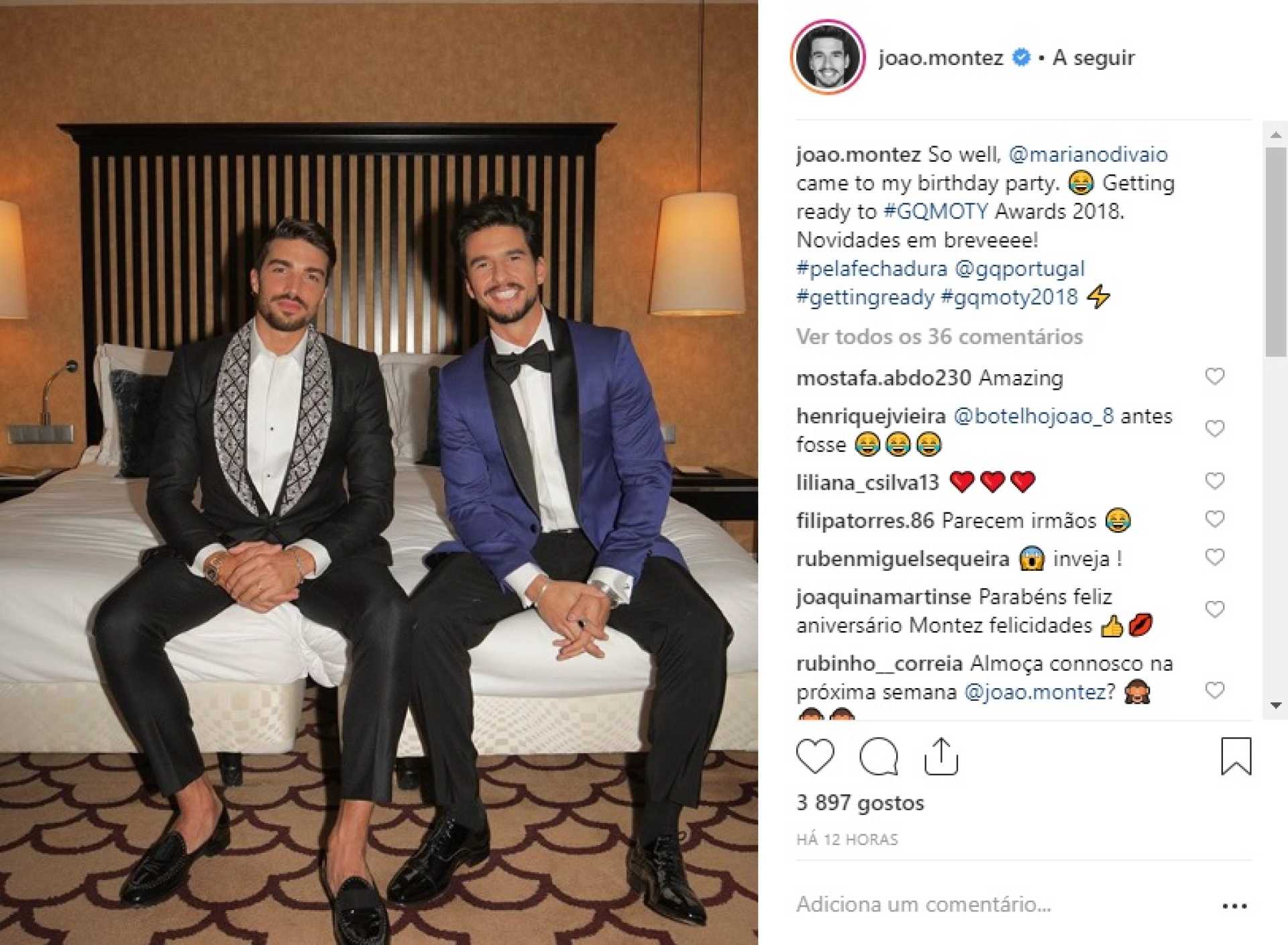Viewport: 1288px width, 945px height.
Task: Open the three-dots options menu
Action: (1234, 906)
